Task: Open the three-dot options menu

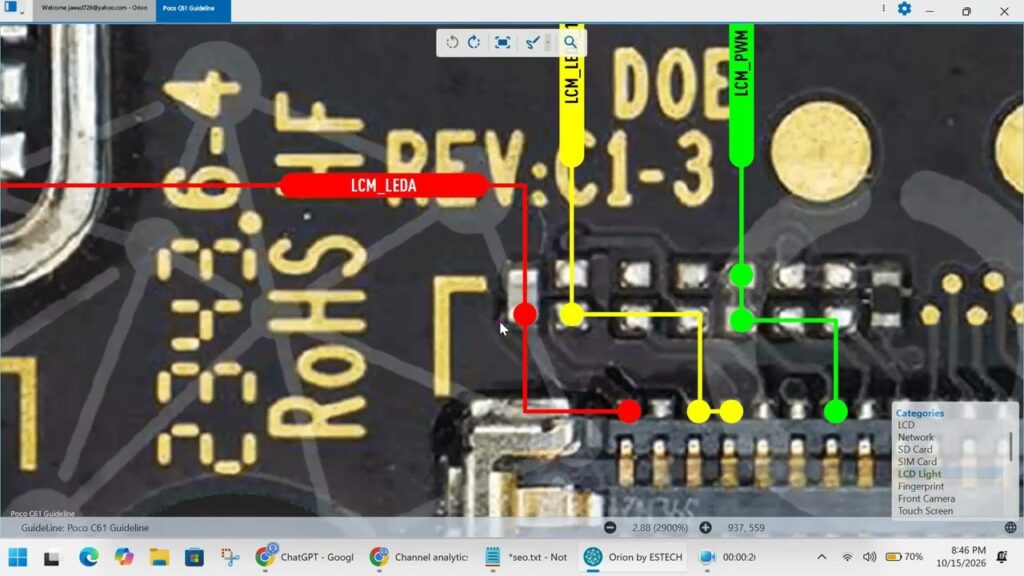Action: click(x=884, y=8)
